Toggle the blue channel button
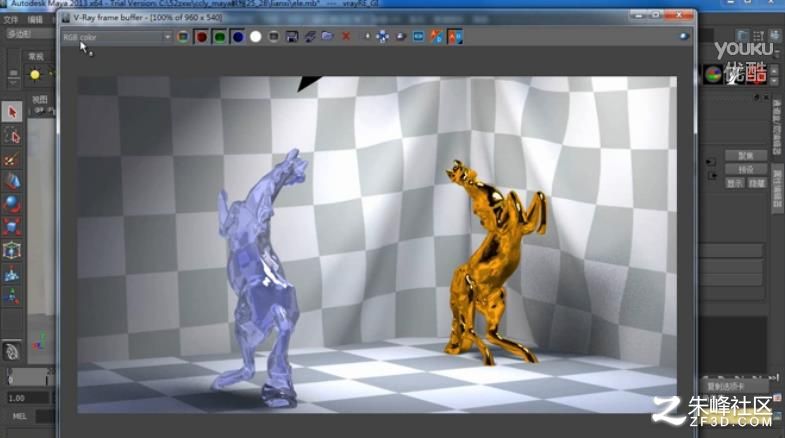785x438 pixels. coord(238,37)
